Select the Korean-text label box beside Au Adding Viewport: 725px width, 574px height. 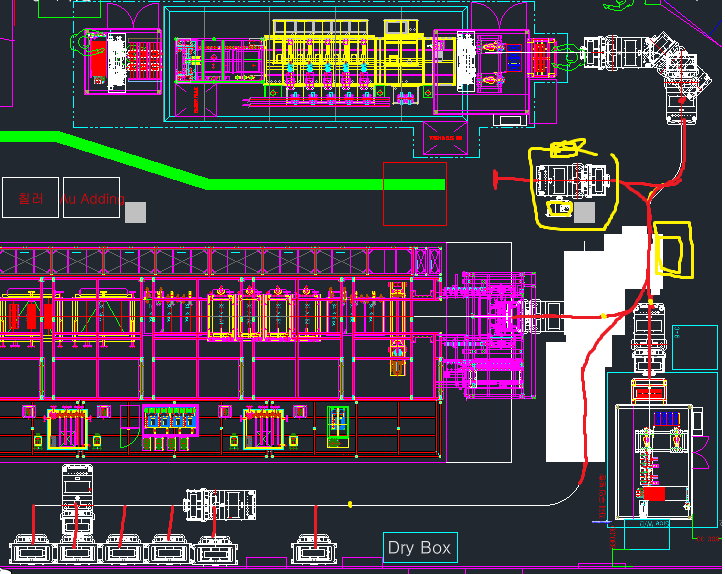29,198
